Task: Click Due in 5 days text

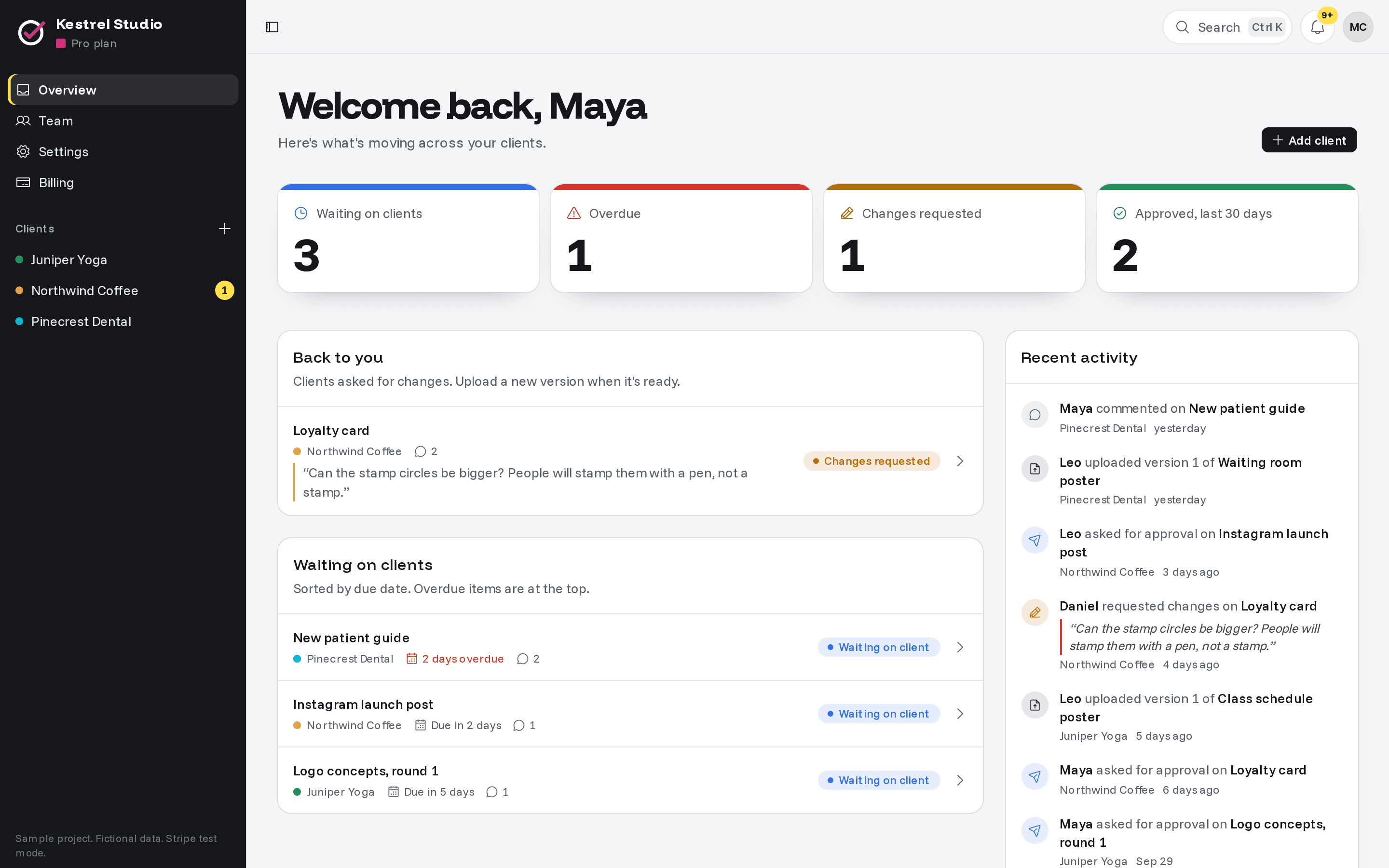Action: [439, 792]
